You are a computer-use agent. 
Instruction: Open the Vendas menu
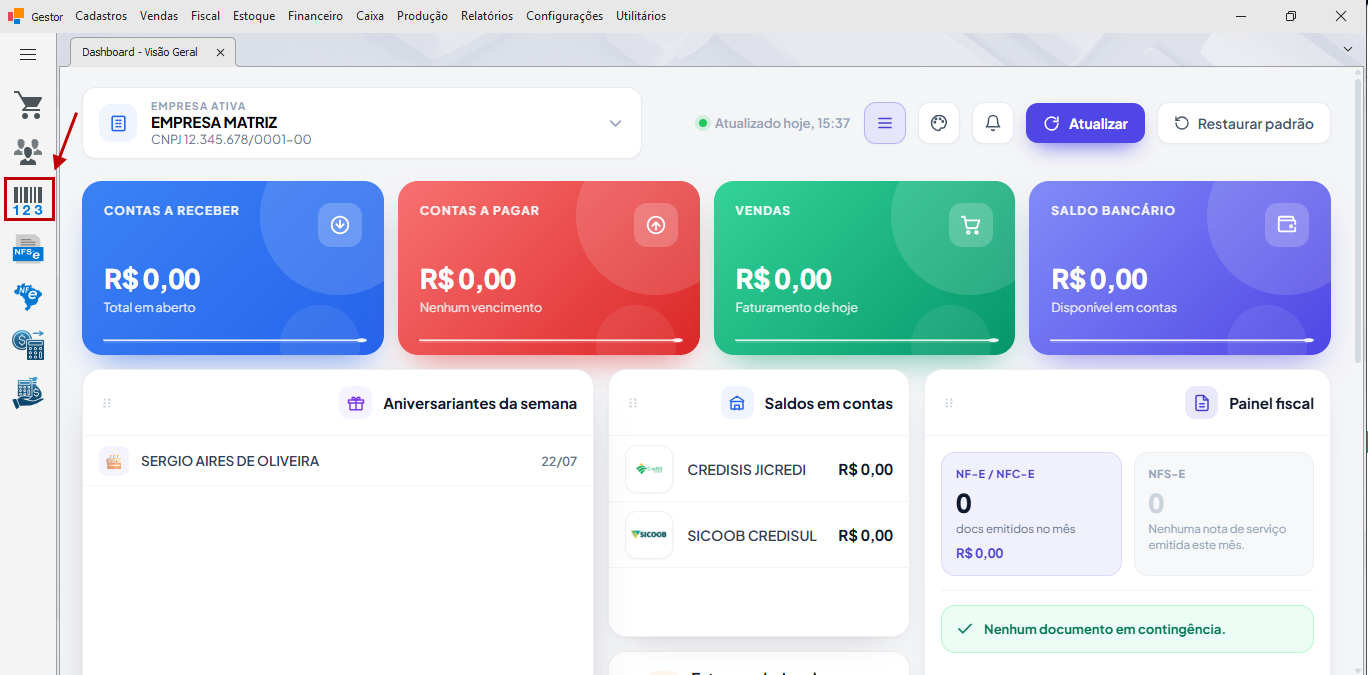pyautogui.click(x=159, y=16)
